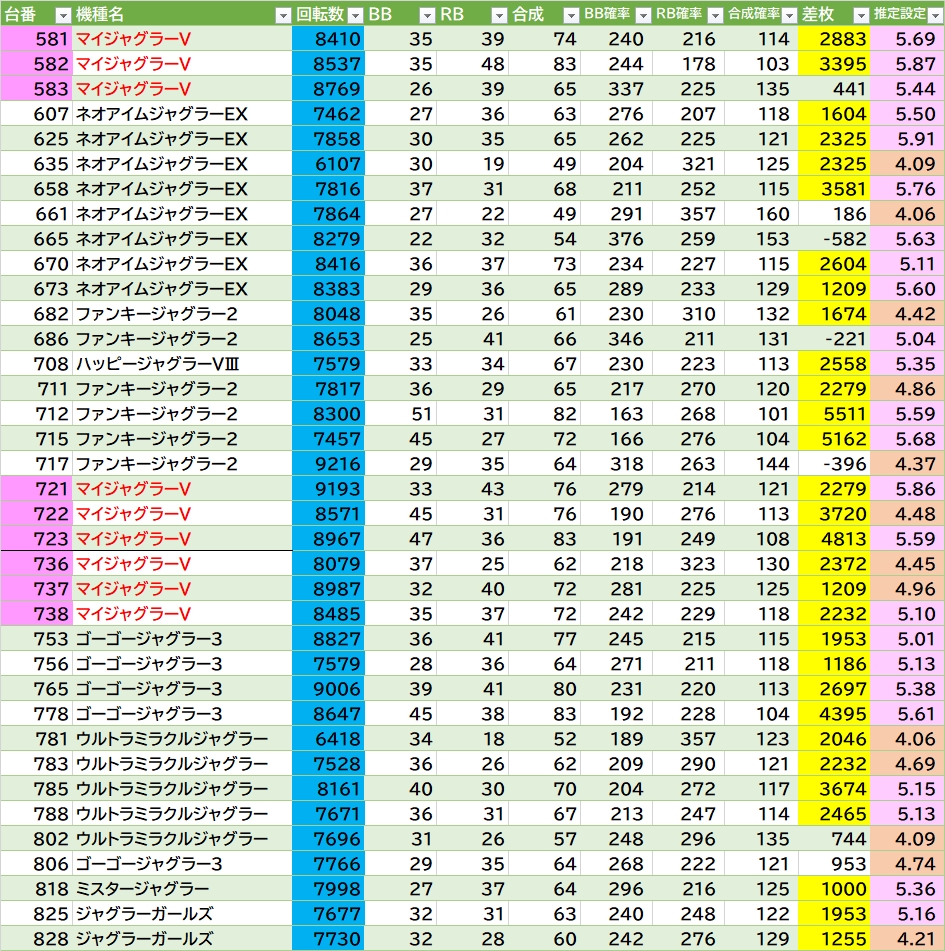Click the red マイジャグラーV cell in row 738

[182, 614]
